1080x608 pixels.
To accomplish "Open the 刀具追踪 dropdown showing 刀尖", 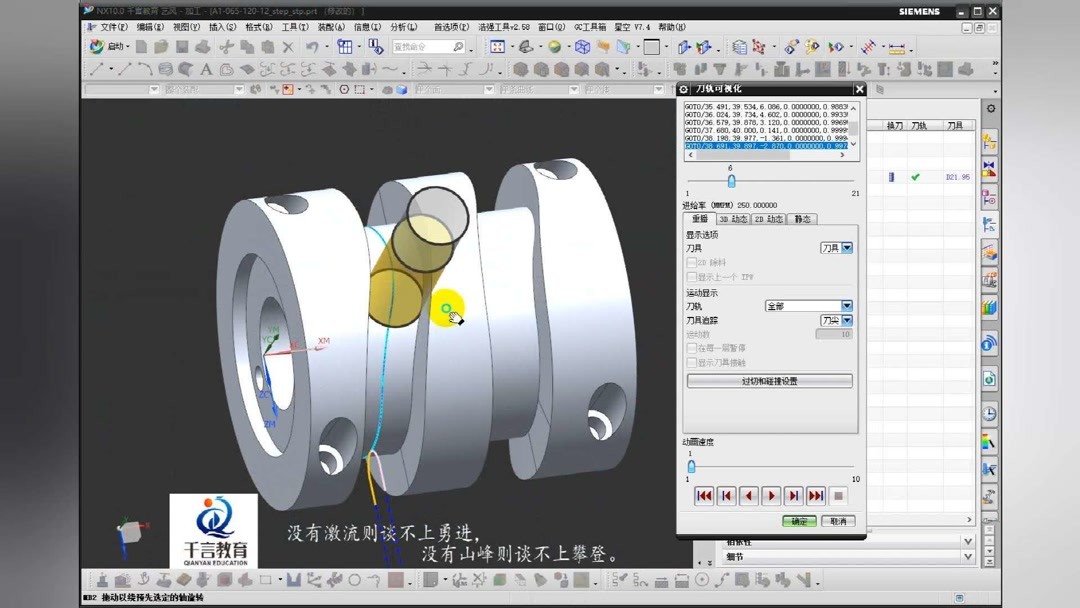I will [x=836, y=319].
